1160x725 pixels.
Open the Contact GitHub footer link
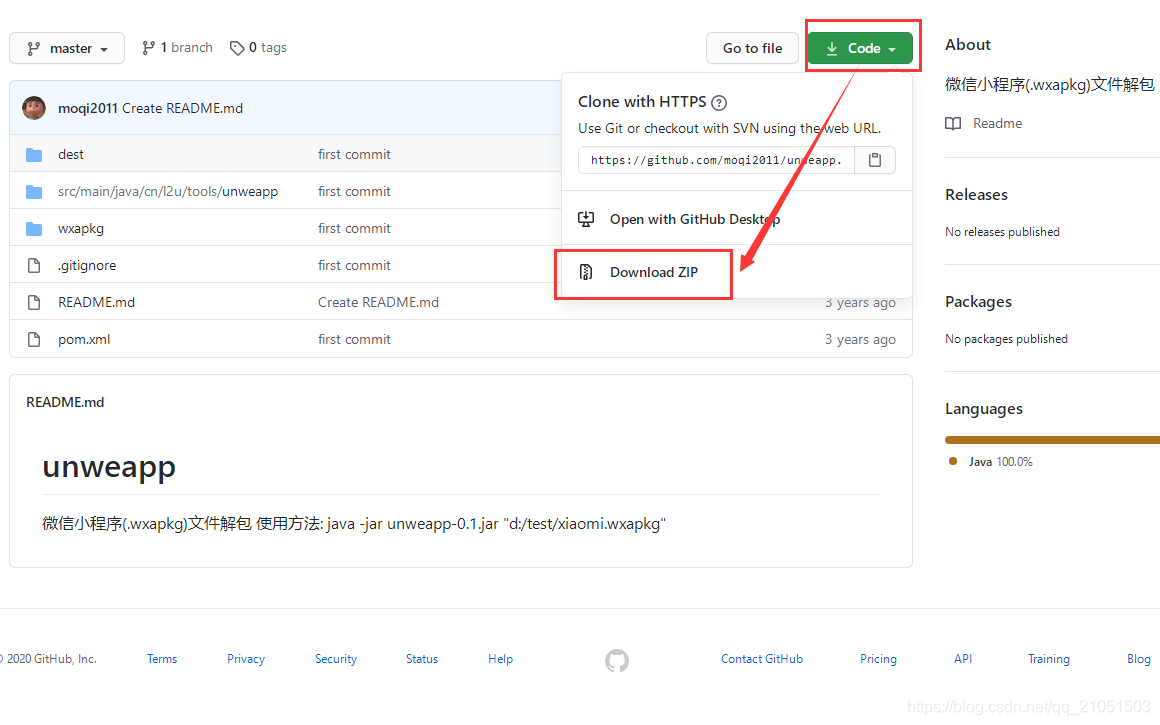[762, 658]
